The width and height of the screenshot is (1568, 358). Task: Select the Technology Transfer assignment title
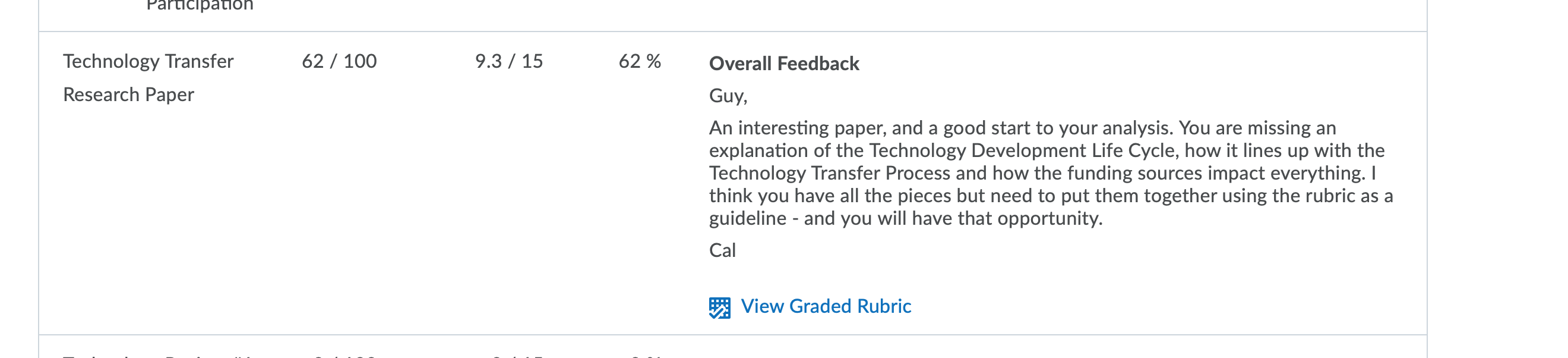148,61
